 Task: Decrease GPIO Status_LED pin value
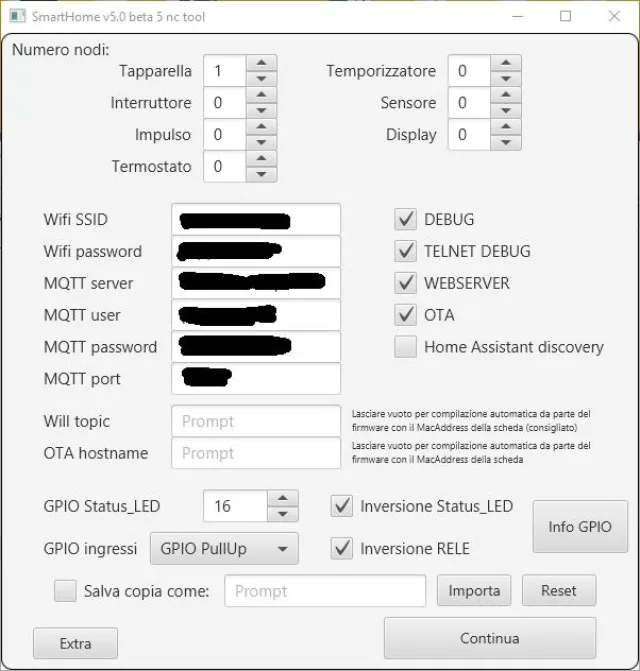(282, 514)
